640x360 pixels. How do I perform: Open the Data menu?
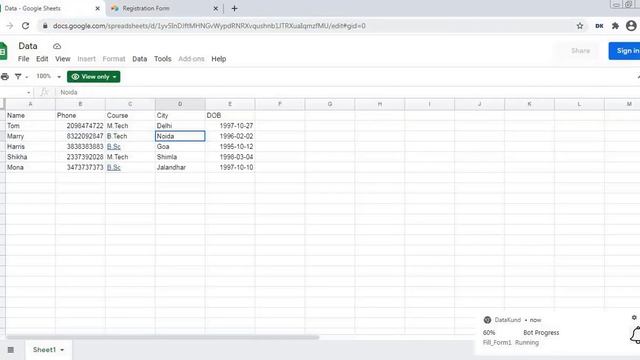pyautogui.click(x=140, y=59)
